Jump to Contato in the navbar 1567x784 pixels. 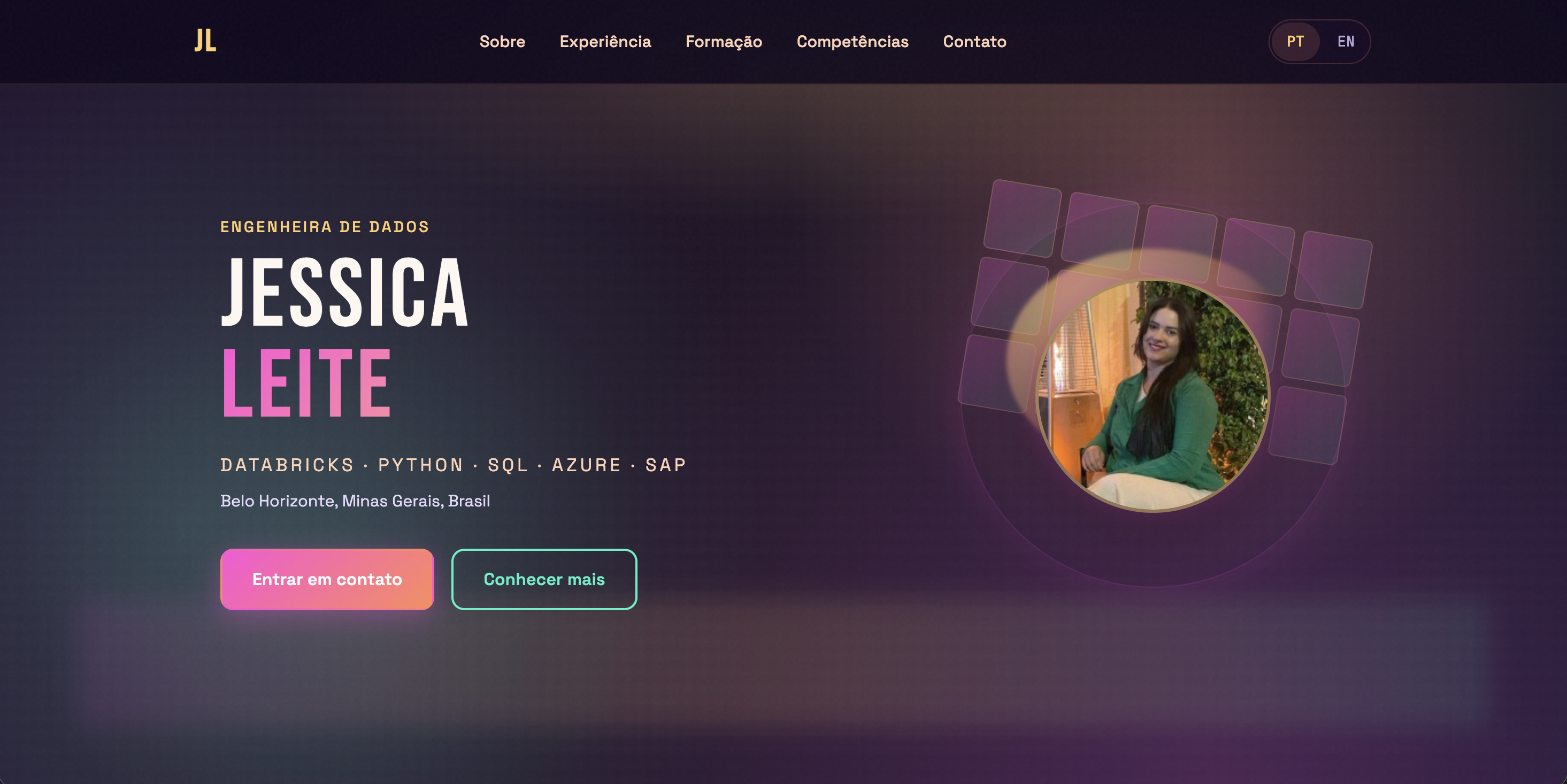click(974, 41)
